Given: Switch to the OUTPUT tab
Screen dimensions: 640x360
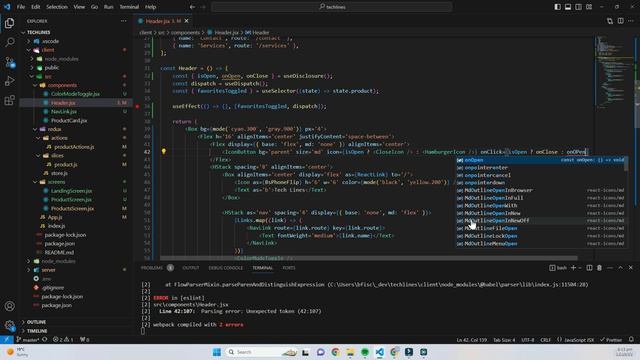Looking at the screenshot, I should click(191, 268).
